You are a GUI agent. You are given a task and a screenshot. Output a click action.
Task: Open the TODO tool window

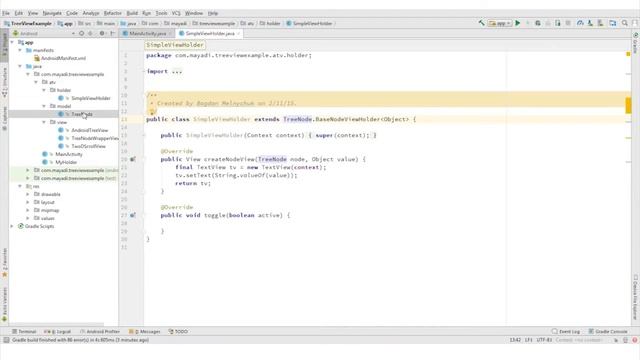click(x=178, y=331)
